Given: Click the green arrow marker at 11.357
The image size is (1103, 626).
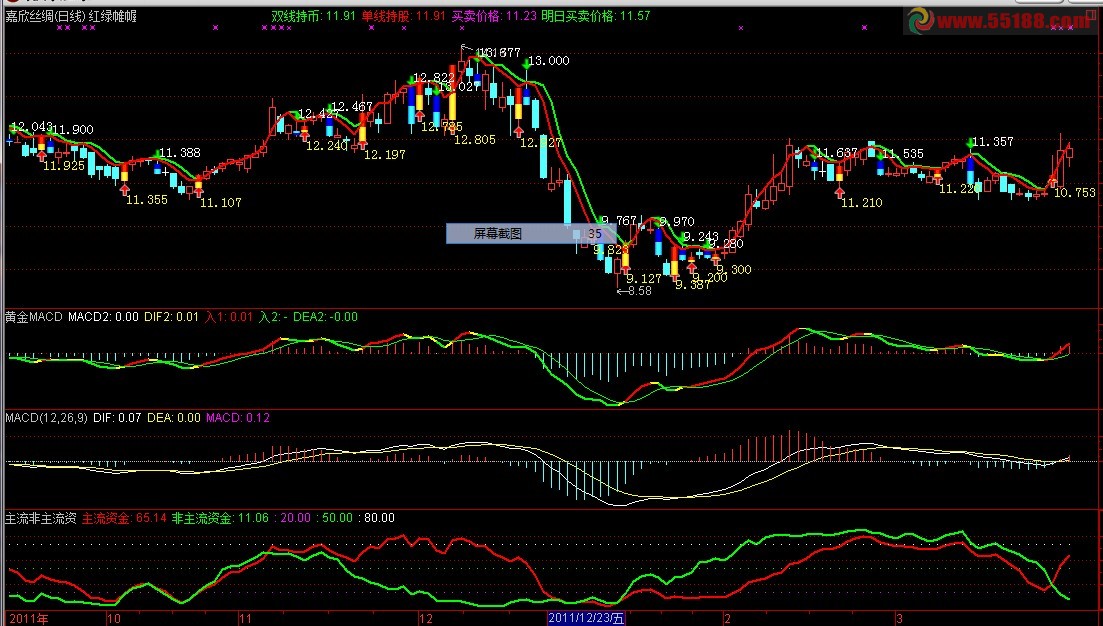Looking at the screenshot, I should 971,143.
